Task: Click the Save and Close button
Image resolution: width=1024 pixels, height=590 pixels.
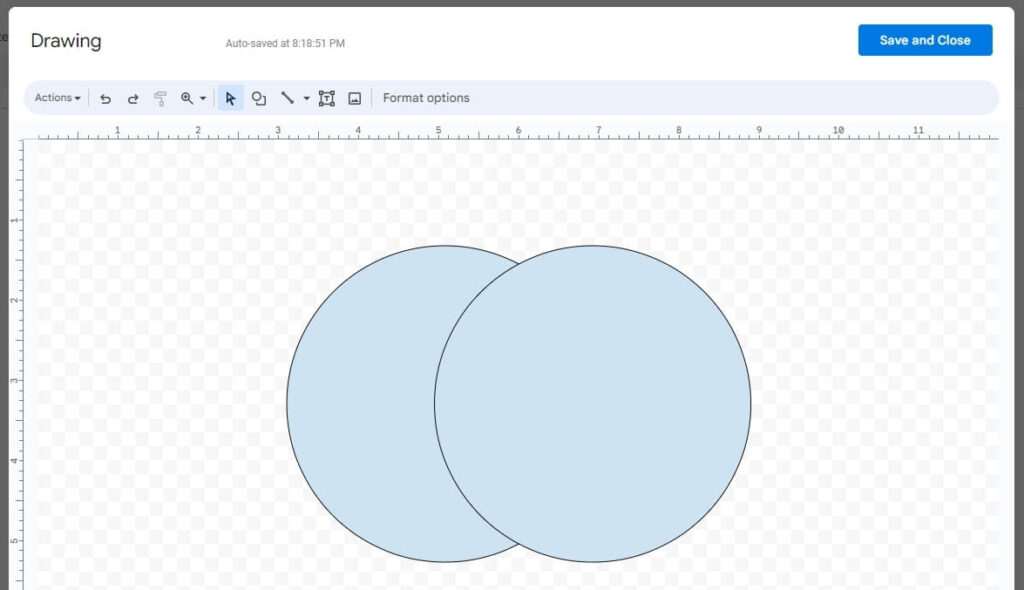Action: point(924,40)
